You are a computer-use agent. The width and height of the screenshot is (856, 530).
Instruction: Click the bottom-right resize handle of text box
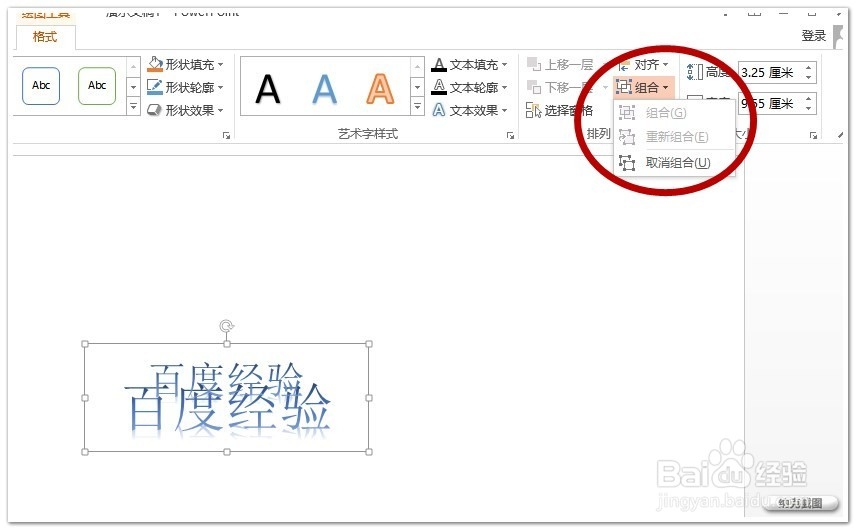(369, 452)
